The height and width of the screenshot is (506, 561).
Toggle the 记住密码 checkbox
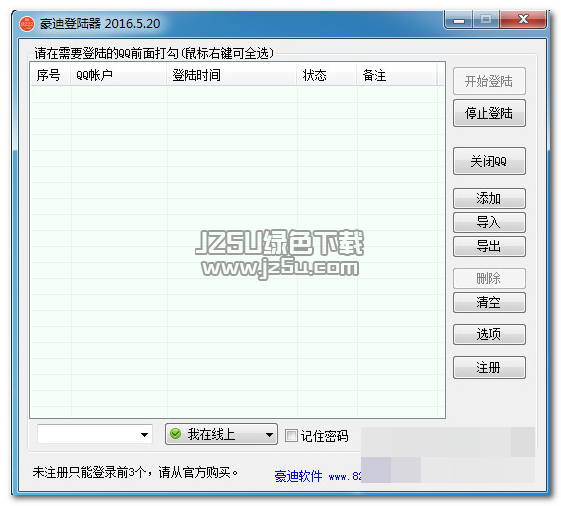pos(291,436)
